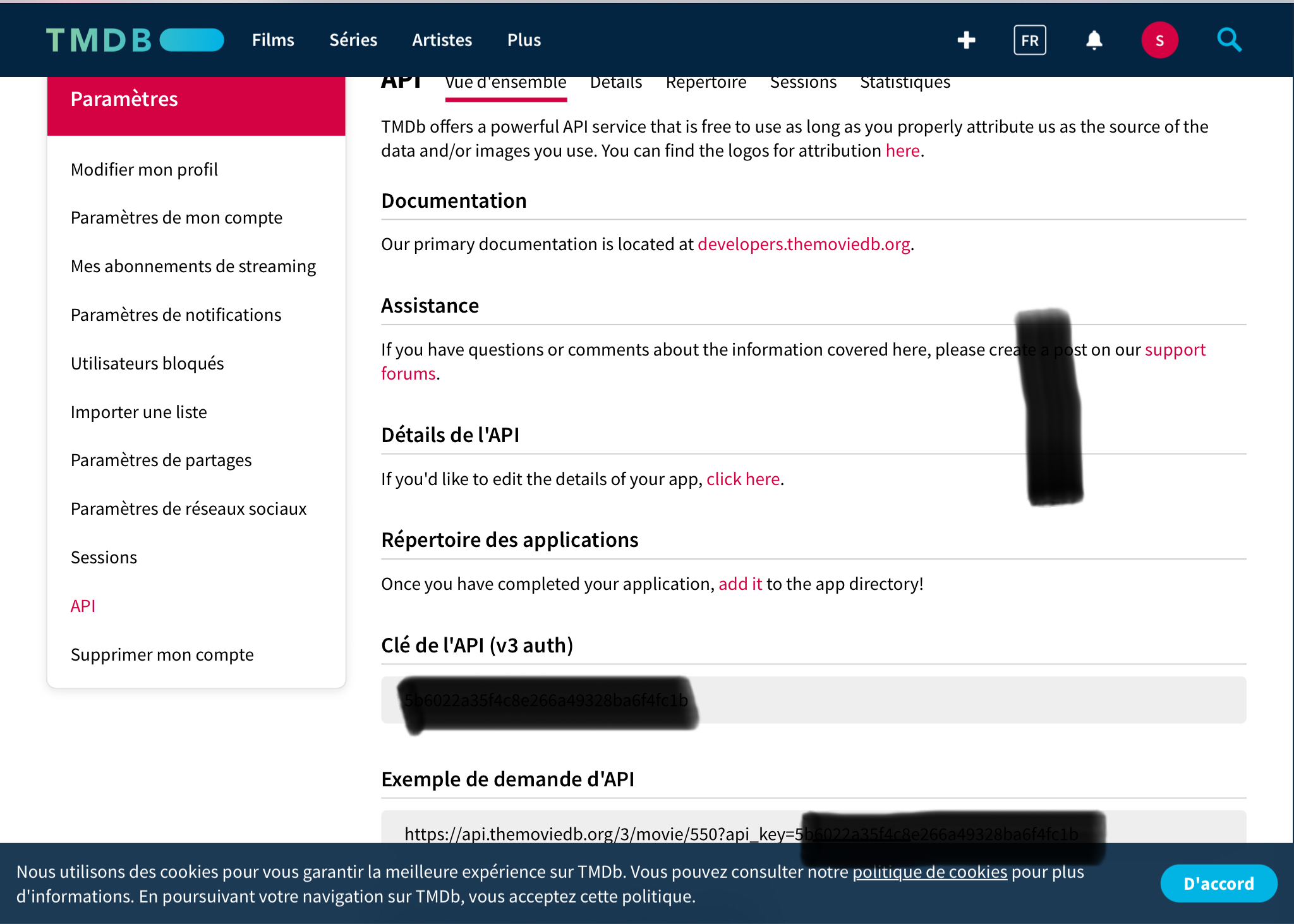Open the user avatar S menu

point(1159,40)
